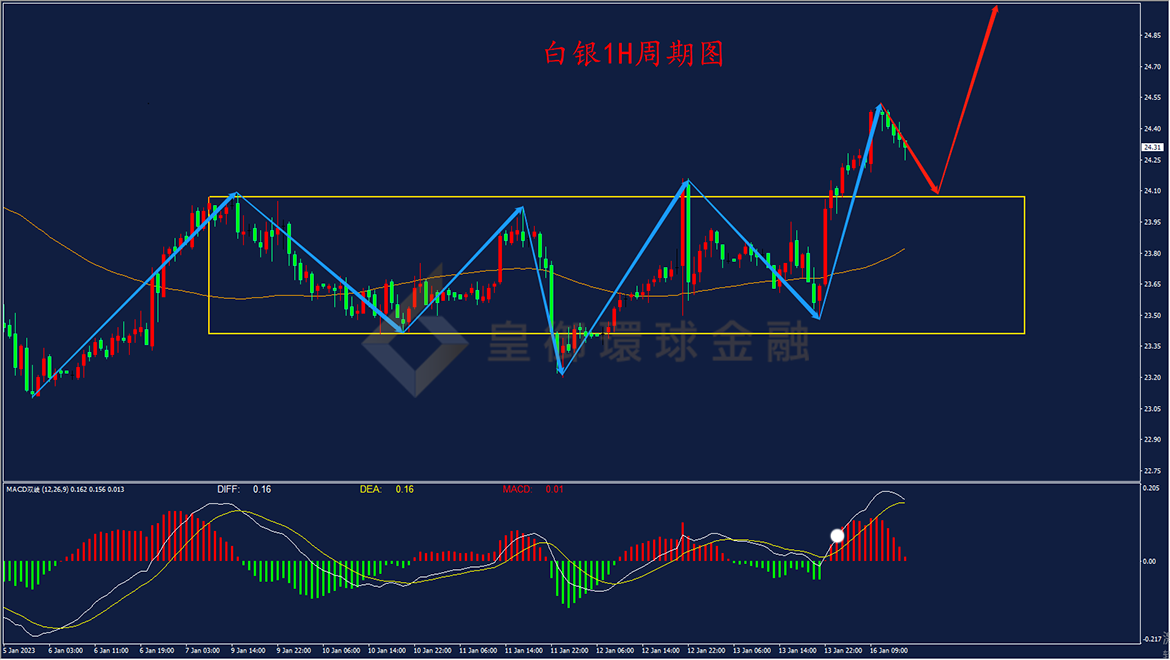This screenshot has width=1170, height=660.
Task: Select the 9 Jan 14:00 time label
Action: click(x=248, y=650)
